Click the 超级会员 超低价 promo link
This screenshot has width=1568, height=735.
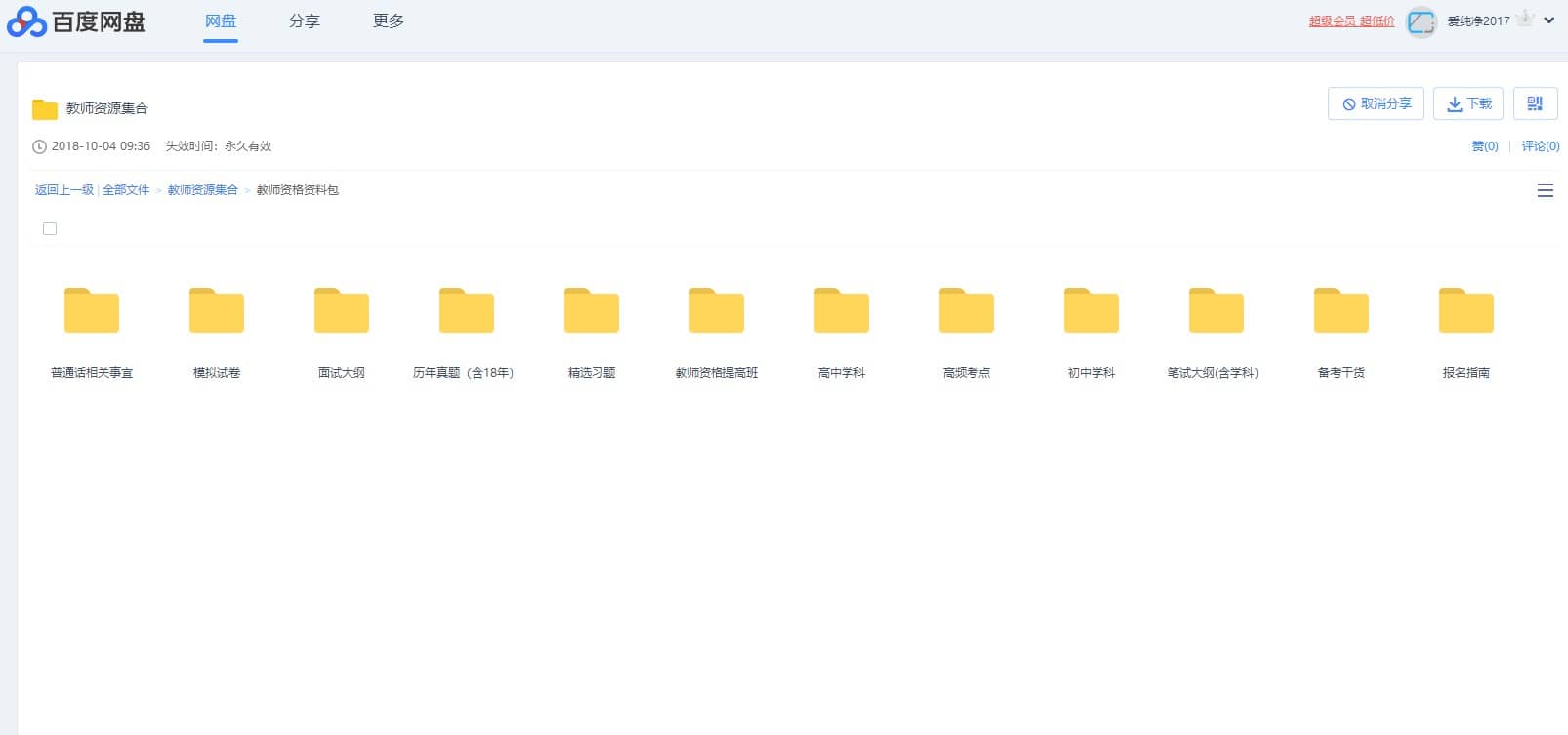[1351, 21]
